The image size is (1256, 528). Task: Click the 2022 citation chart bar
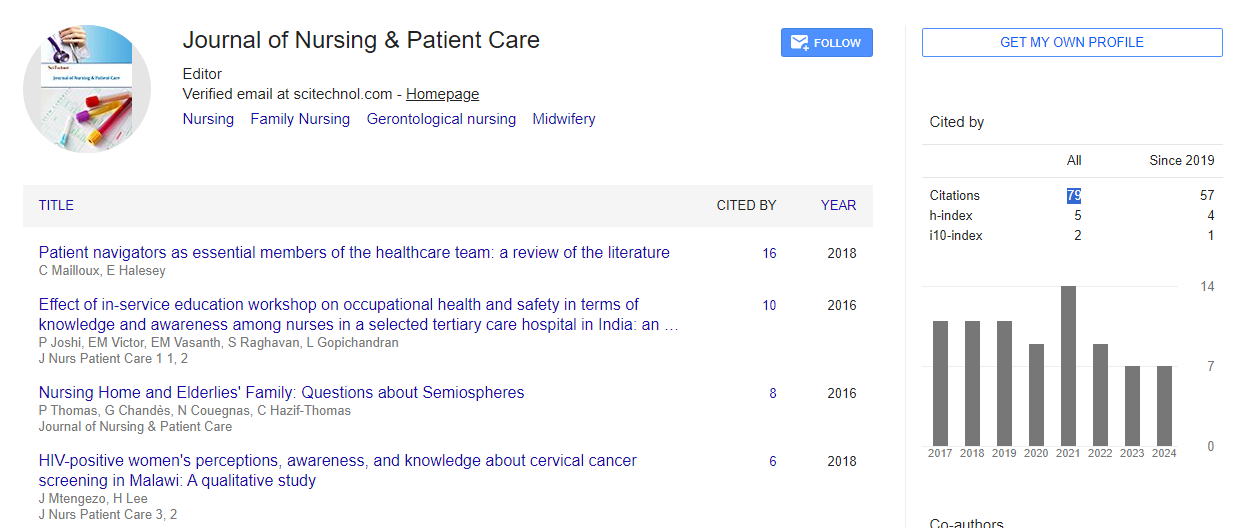pyautogui.click(x=1100, y=395)
